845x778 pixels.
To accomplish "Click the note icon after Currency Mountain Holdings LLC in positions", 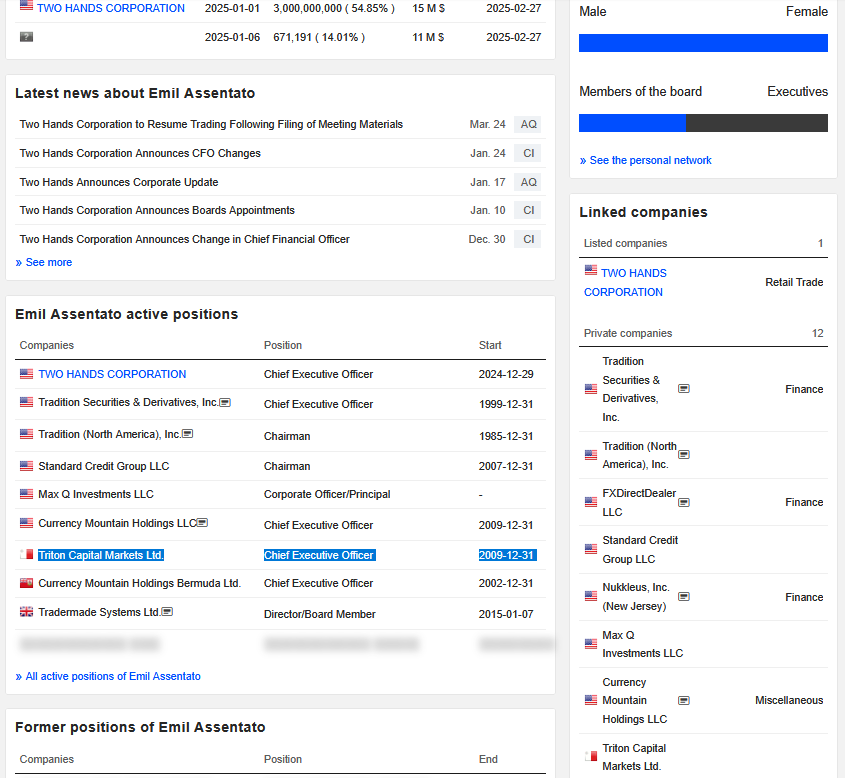I will click(x=203, y=523).
